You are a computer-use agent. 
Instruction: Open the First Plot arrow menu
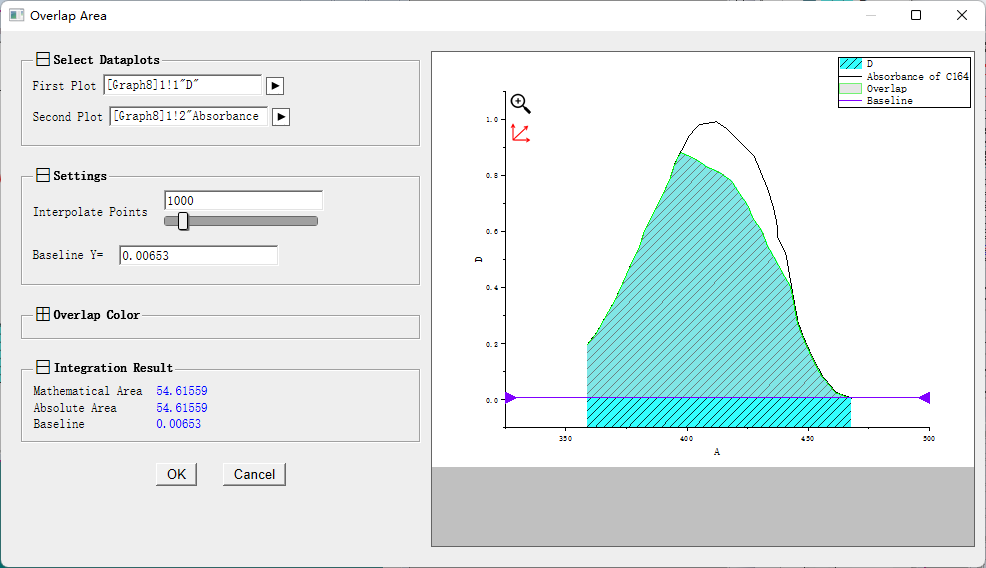pos(275,86)
